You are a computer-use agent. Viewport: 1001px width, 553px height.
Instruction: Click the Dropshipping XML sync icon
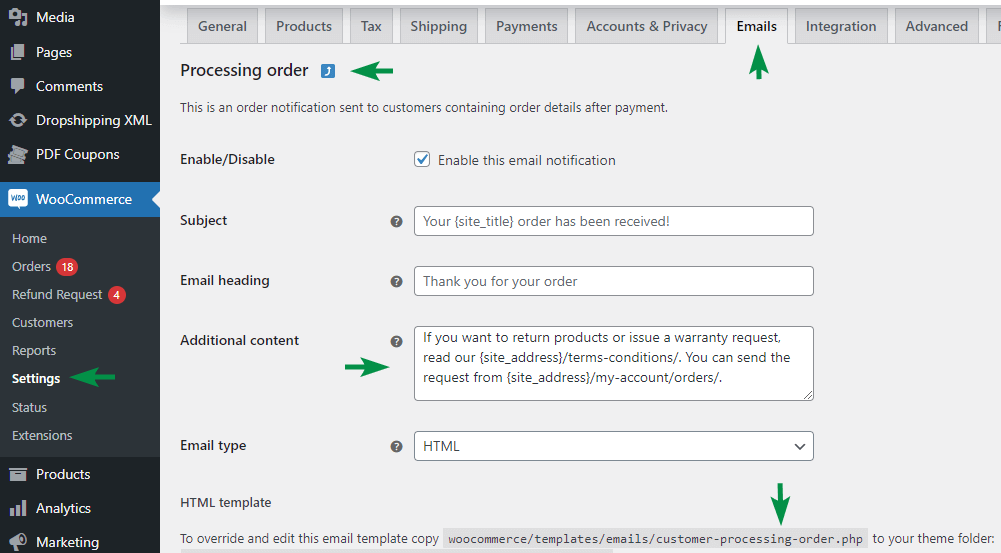[18, 120]
